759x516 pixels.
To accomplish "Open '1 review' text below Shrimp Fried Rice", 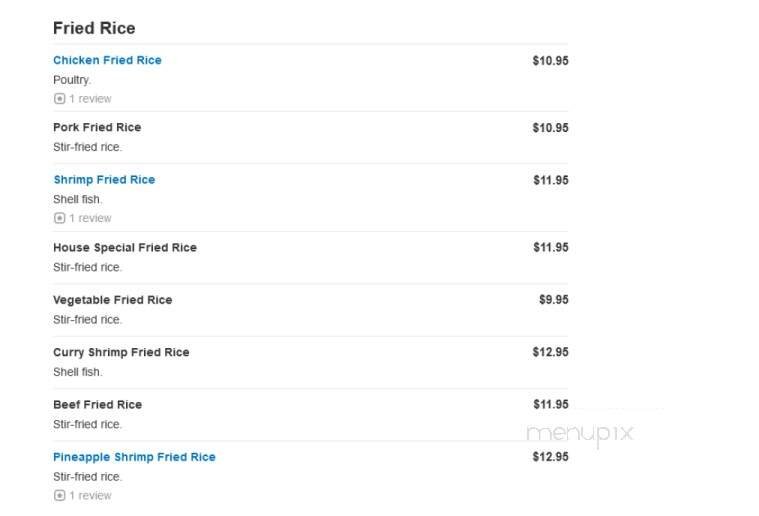I will point(90,218).
